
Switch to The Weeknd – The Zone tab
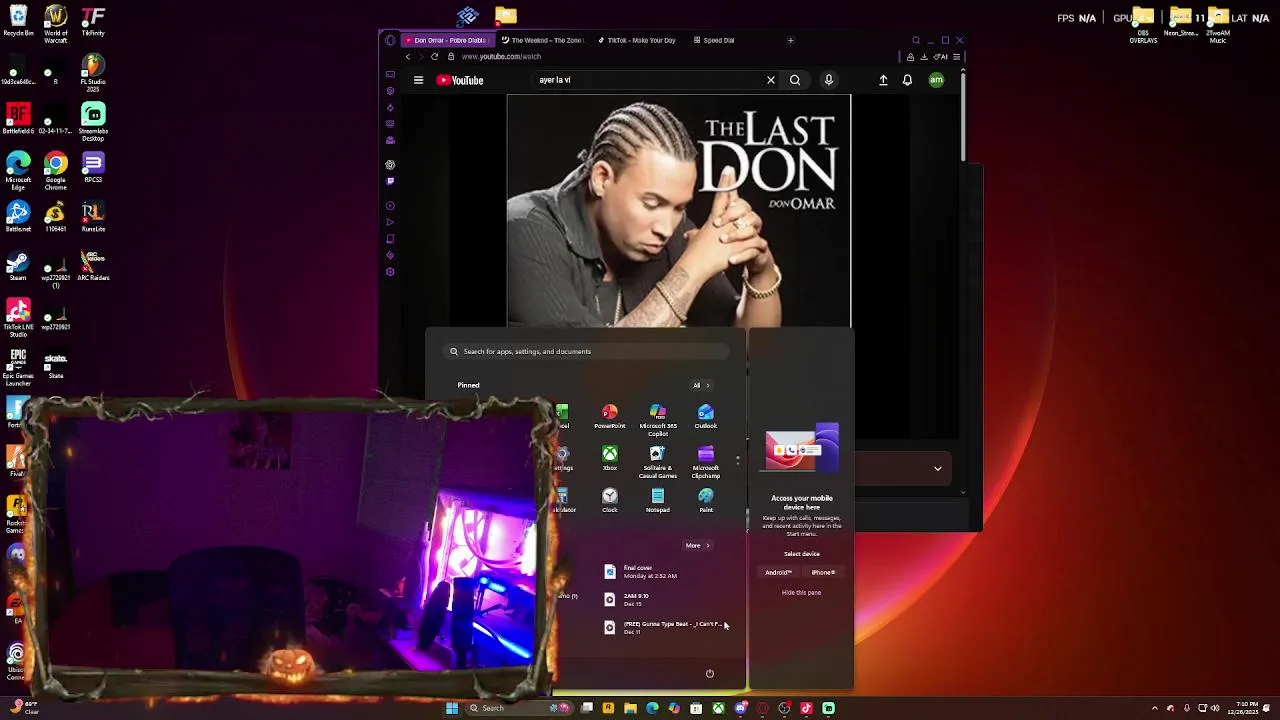542,40
